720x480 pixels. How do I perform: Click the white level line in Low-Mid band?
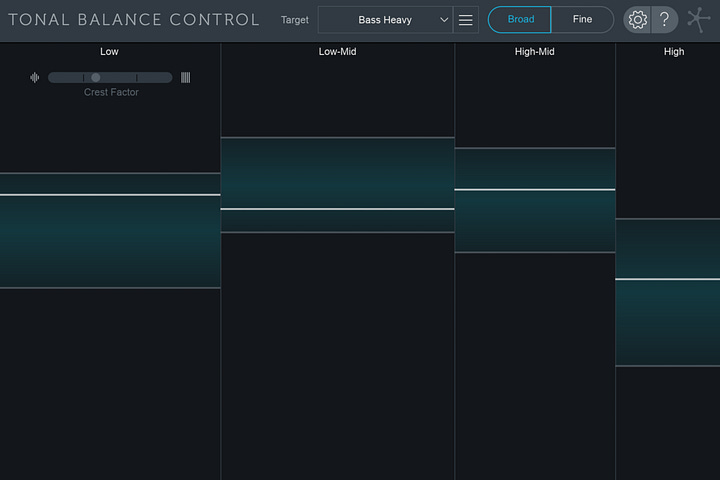(338, 209)
